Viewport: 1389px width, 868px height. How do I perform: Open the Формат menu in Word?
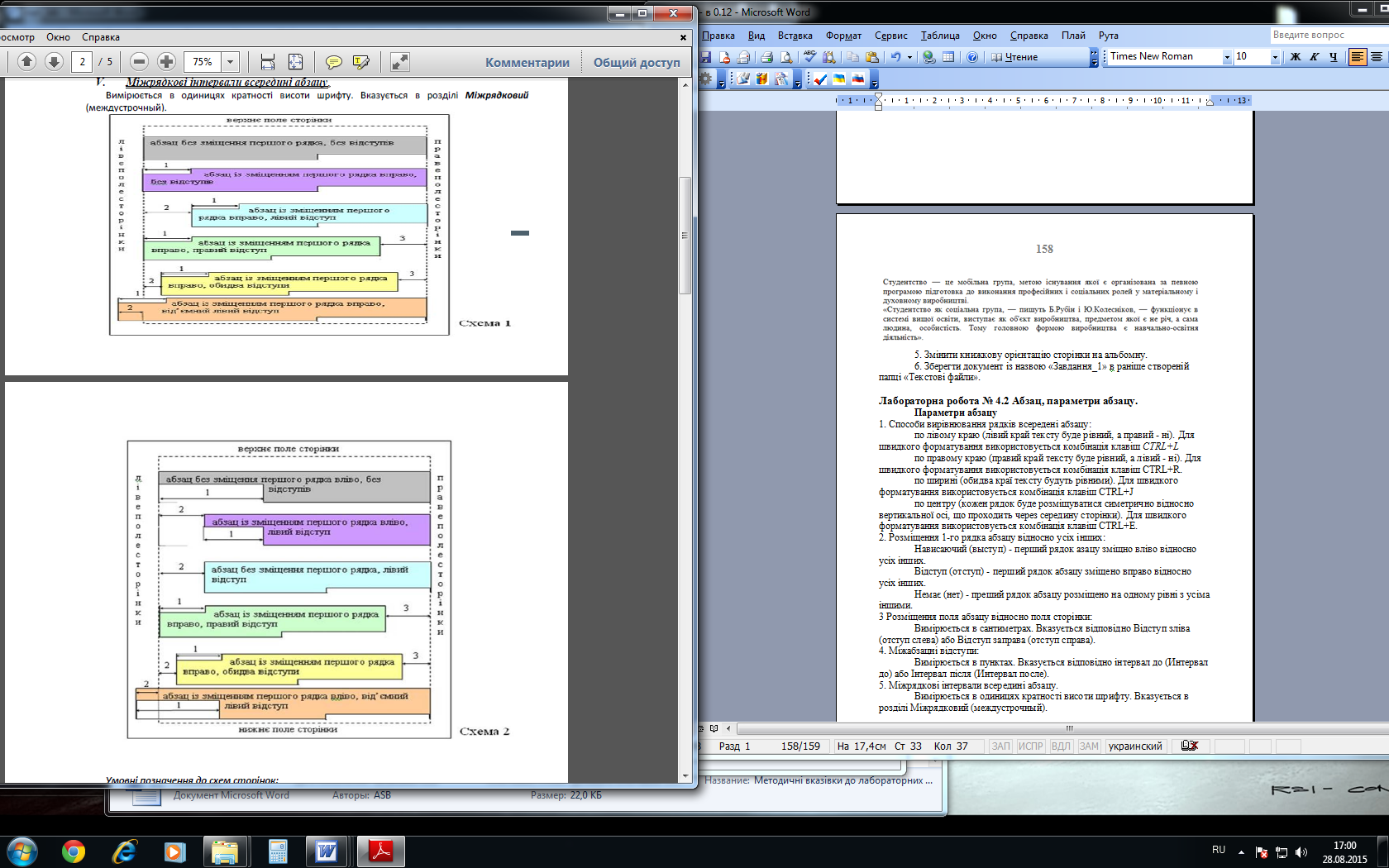point(843,36)
